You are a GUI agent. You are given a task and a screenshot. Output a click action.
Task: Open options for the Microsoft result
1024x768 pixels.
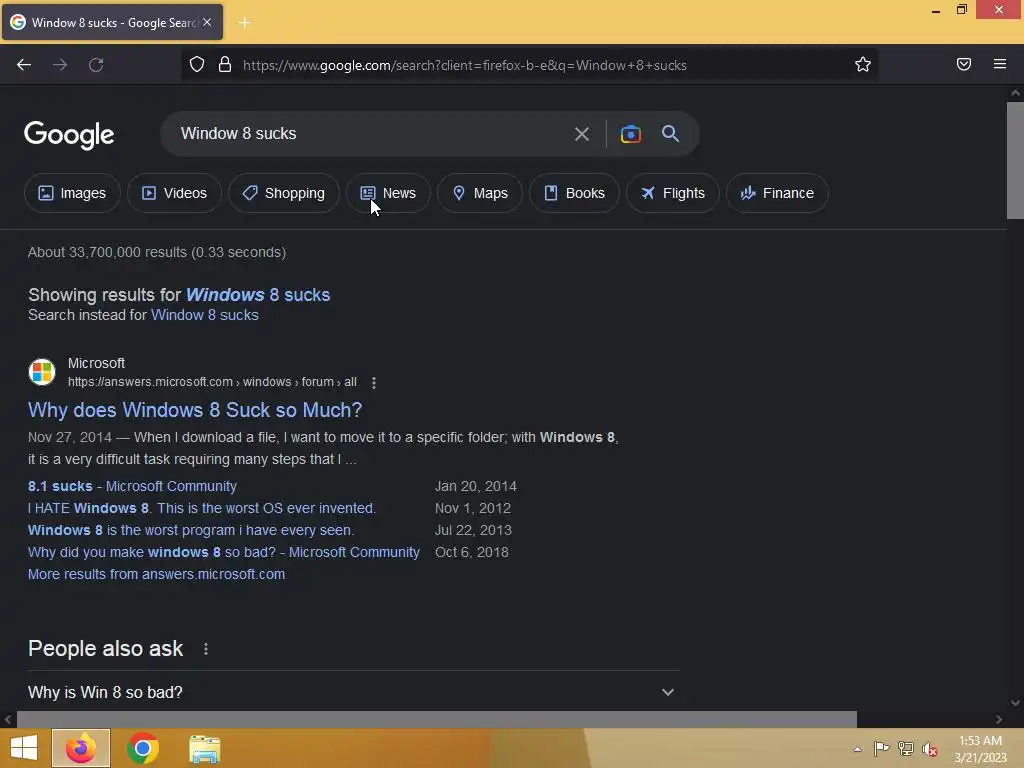click(x=374, y=383)
